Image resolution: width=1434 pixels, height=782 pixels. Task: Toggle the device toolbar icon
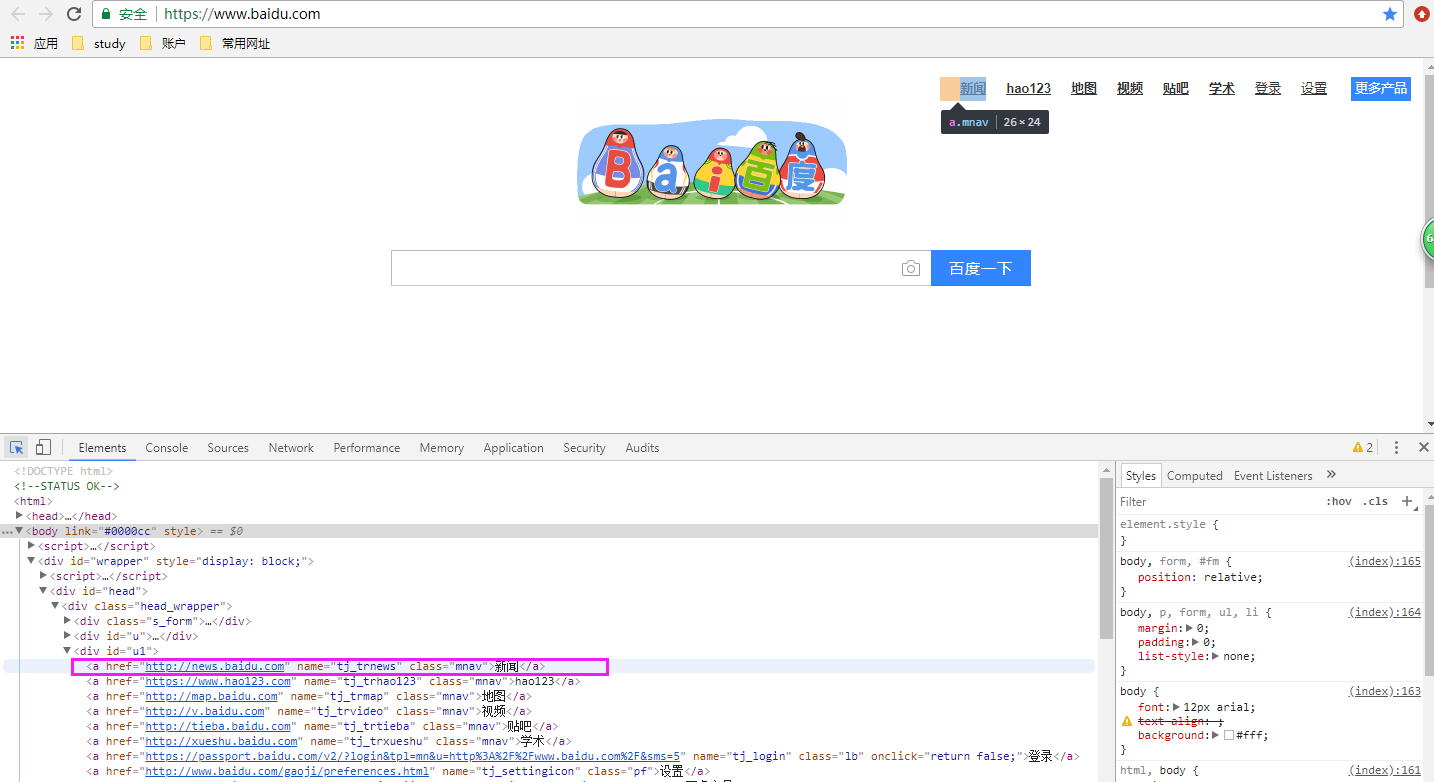43,447
